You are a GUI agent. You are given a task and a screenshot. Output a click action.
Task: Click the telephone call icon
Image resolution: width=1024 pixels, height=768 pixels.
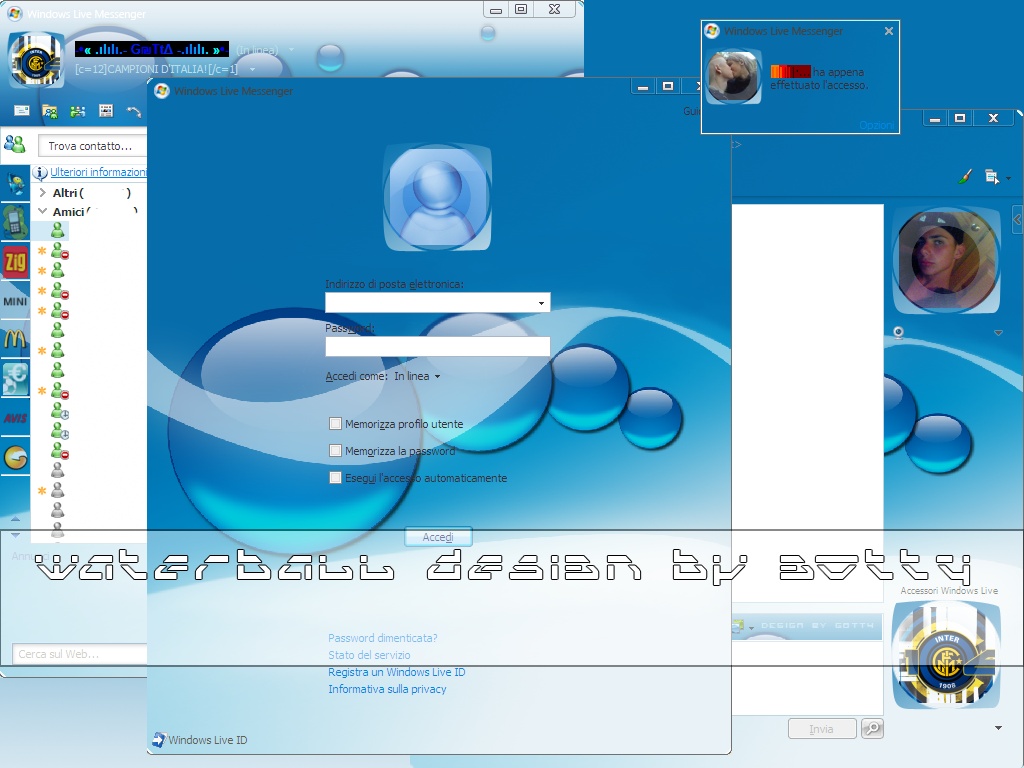[x=134, y=112]
